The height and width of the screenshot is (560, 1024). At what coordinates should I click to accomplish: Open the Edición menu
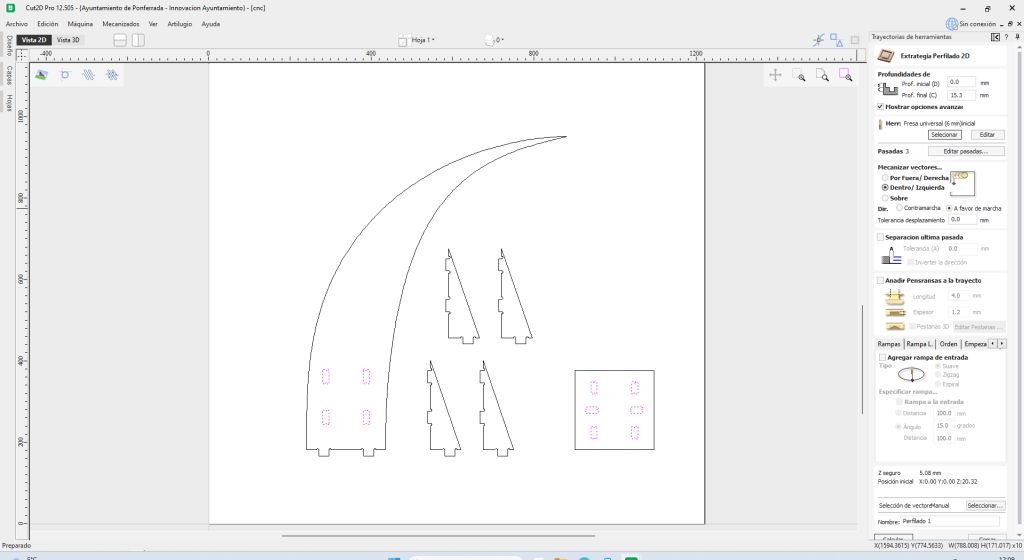[x=48, y=24]
